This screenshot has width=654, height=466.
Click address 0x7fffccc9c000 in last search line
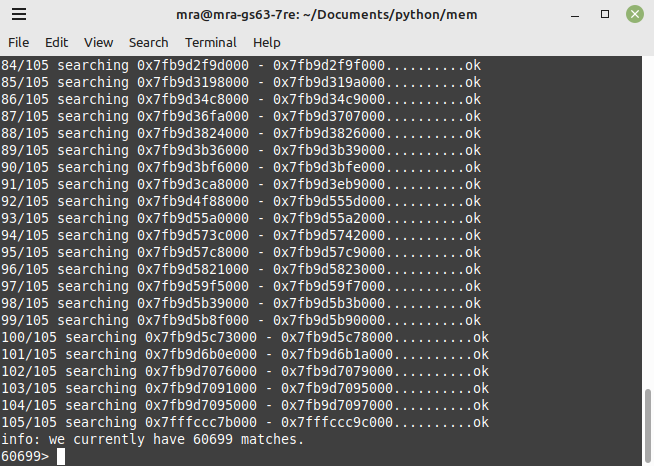click(x=337, y=422)
